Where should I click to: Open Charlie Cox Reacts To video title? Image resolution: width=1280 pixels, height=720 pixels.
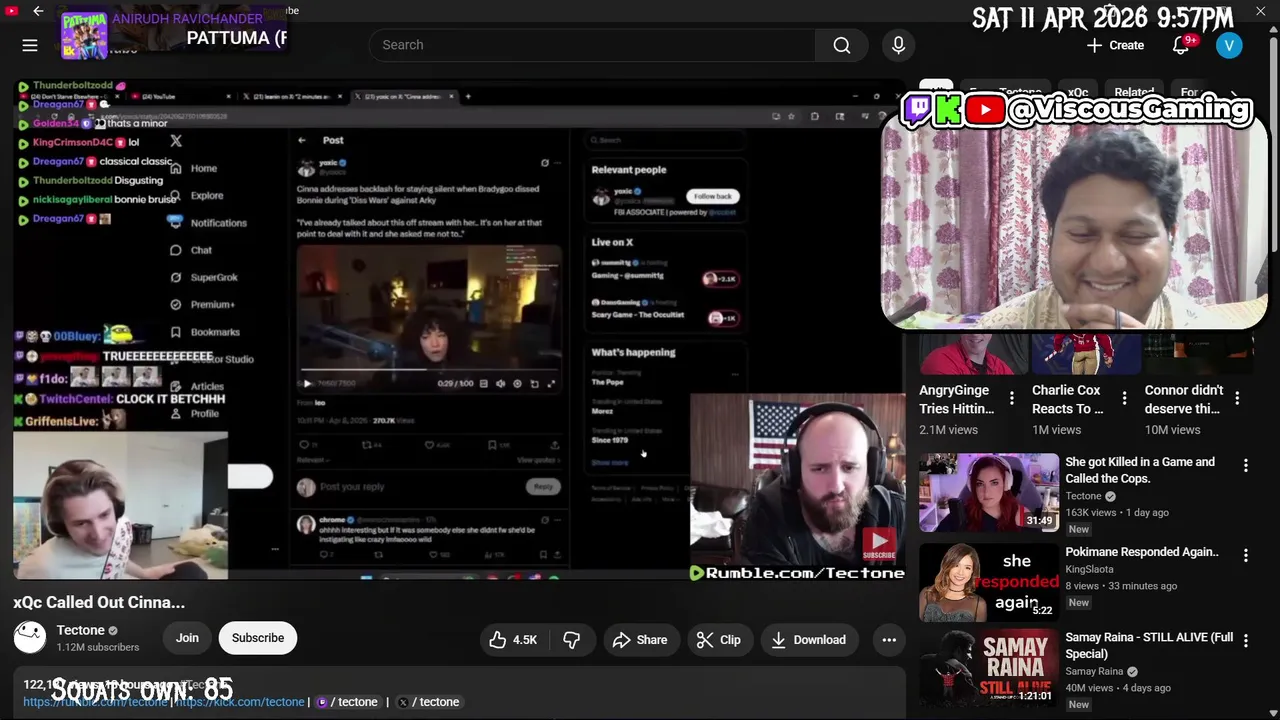tap(1068, 399)
